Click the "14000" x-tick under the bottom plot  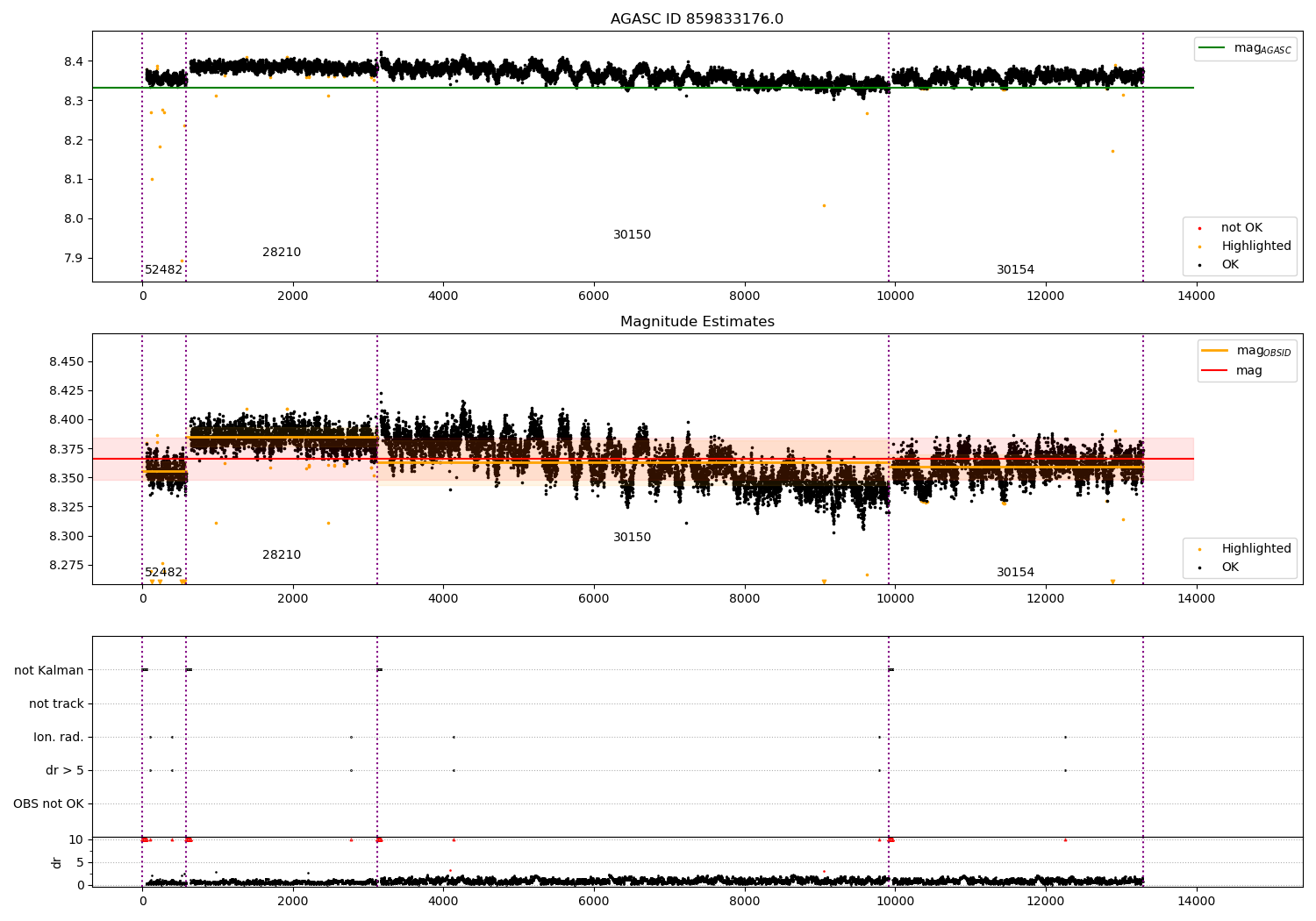[1196, 902]
